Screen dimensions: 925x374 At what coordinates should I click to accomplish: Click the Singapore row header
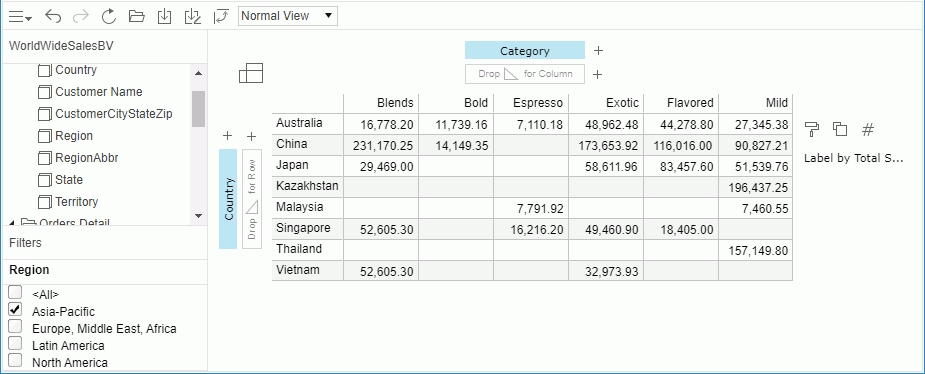coord(307,228)
